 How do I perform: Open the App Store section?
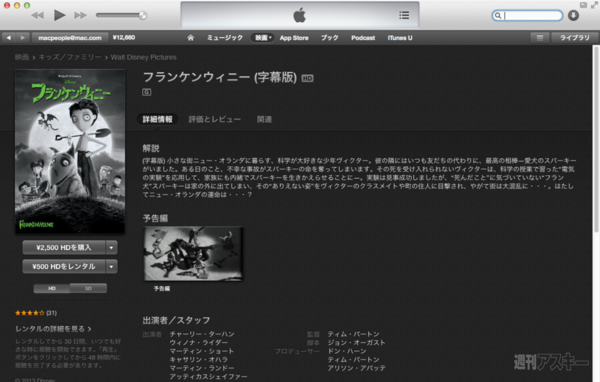pyautogui.click(x=294, y=38)
